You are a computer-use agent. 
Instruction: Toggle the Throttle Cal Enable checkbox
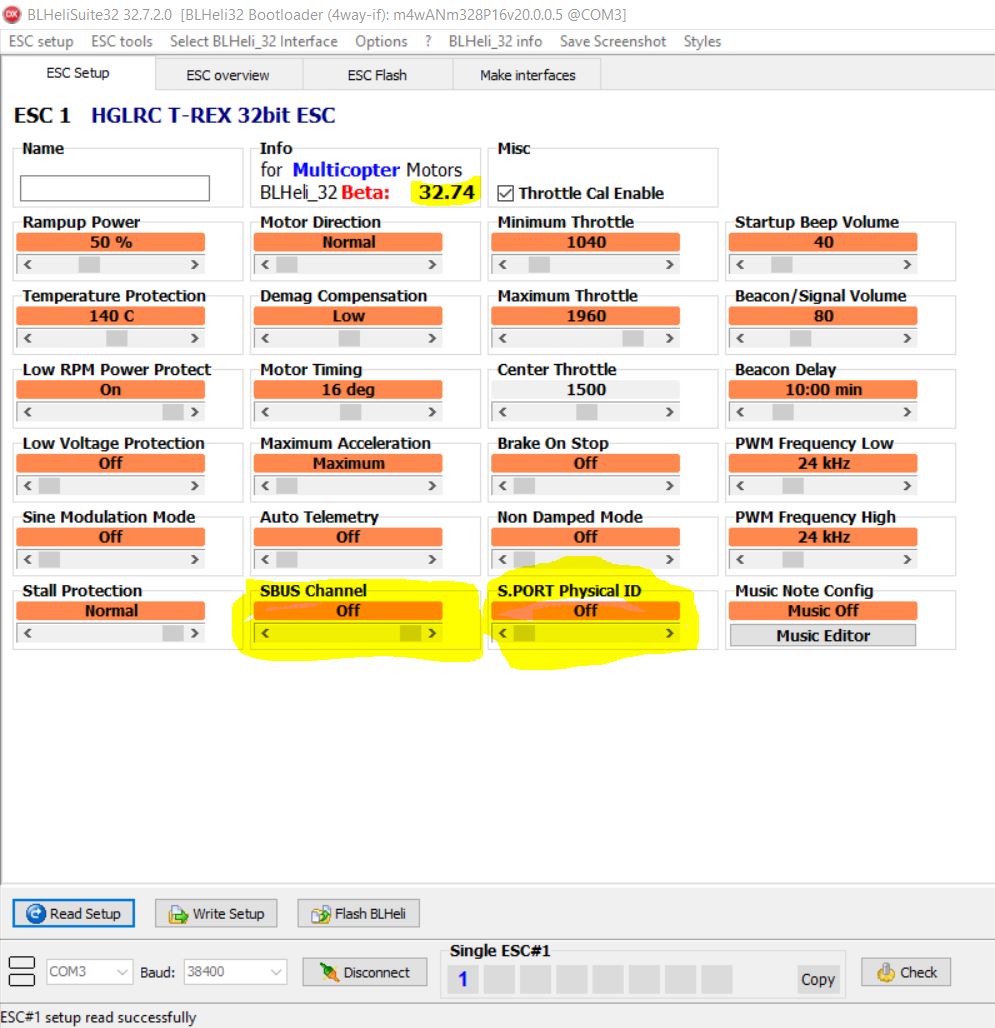point(505,193)
